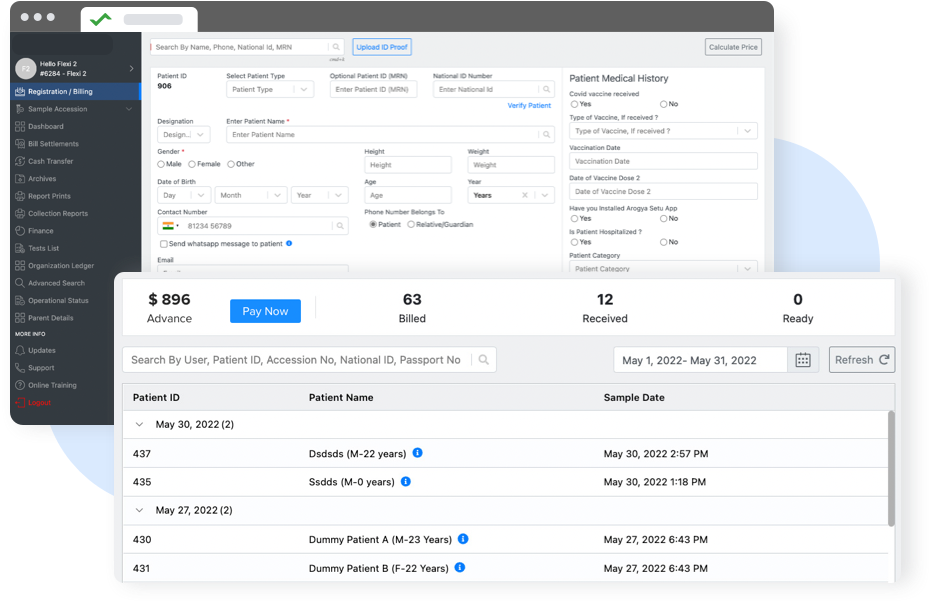Click the Verify Patient link
The width and height of the screenshot is (931, 603).
point(529,105)
